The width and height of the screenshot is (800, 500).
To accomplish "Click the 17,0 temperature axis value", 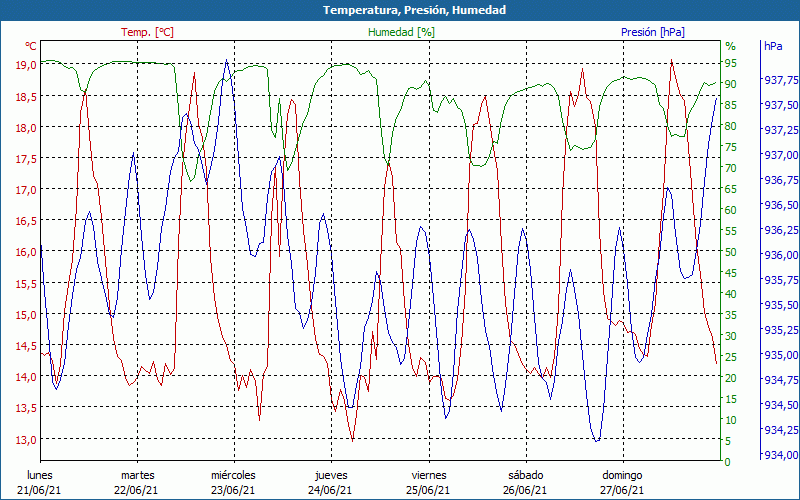I will click(27, 189).
